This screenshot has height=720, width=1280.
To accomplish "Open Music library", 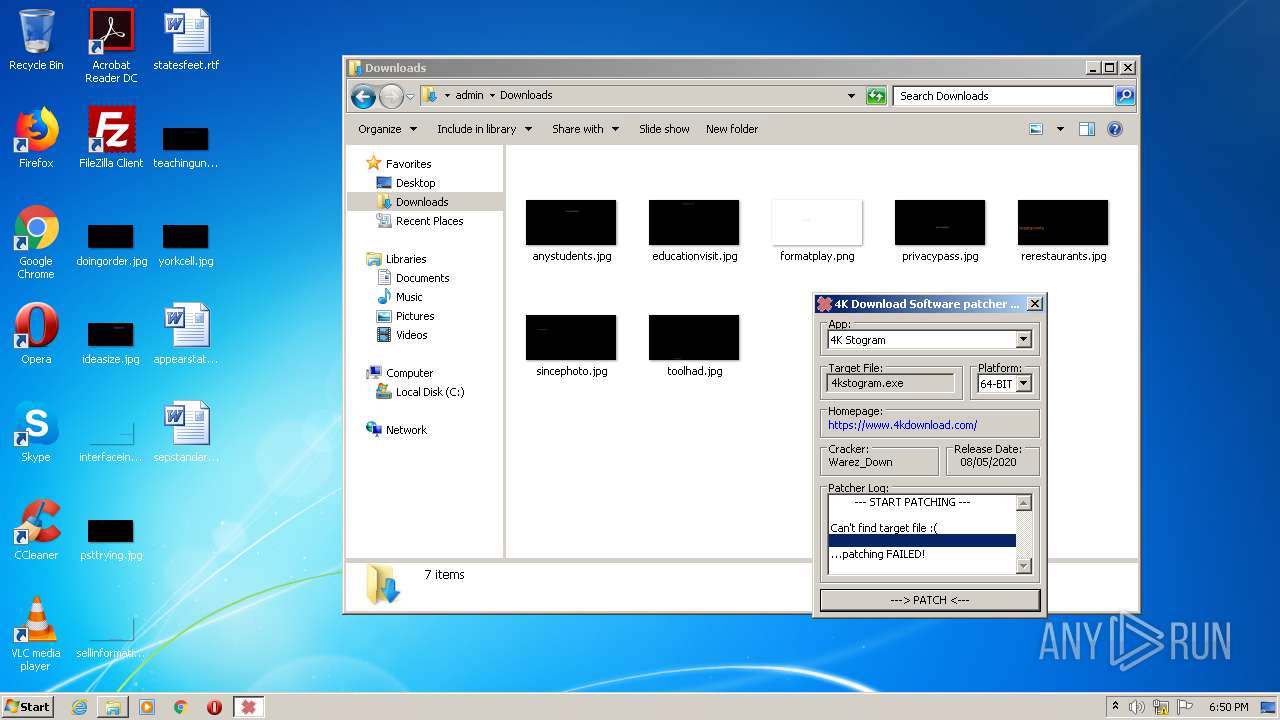I will [x=409, y=297].
